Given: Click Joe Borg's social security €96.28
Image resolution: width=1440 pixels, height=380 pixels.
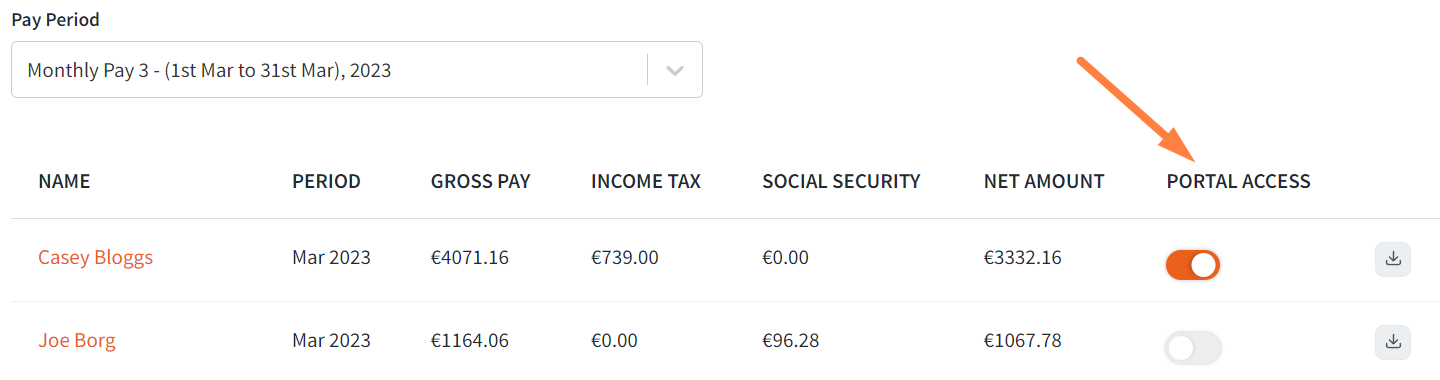Looking at the screenshot, I should 791,341.
